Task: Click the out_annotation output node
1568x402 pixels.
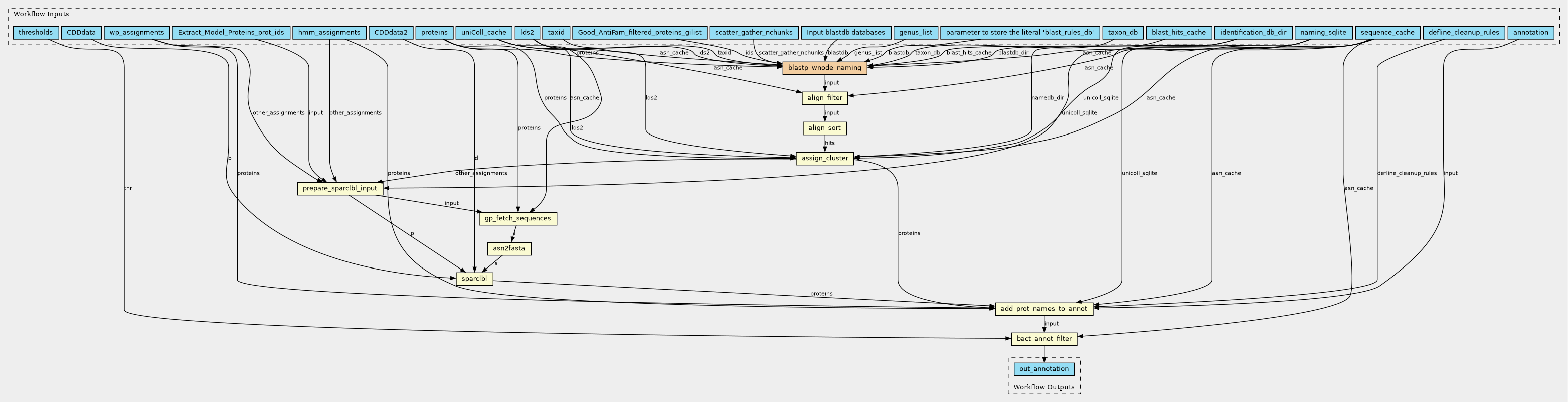Action: pyautogui.click(x=1043, y=369)
